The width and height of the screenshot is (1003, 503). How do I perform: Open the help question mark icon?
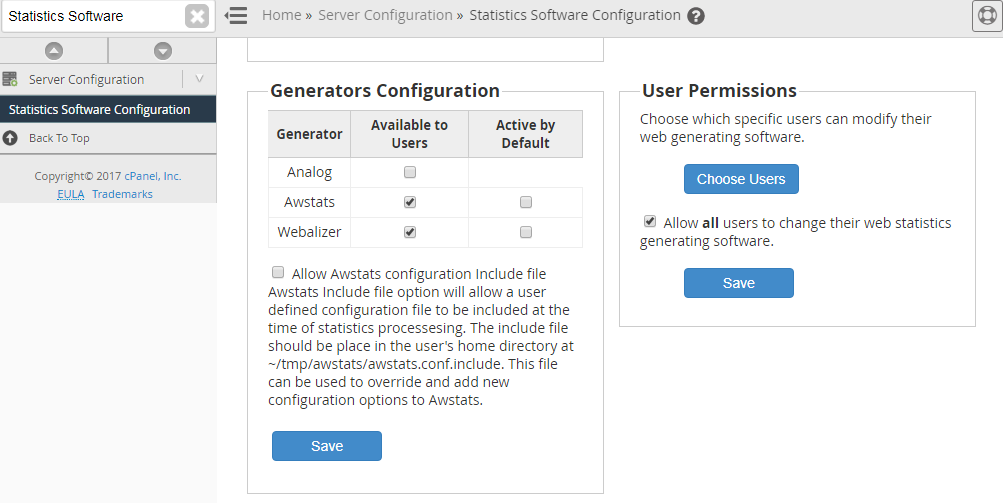pos(696,16)
